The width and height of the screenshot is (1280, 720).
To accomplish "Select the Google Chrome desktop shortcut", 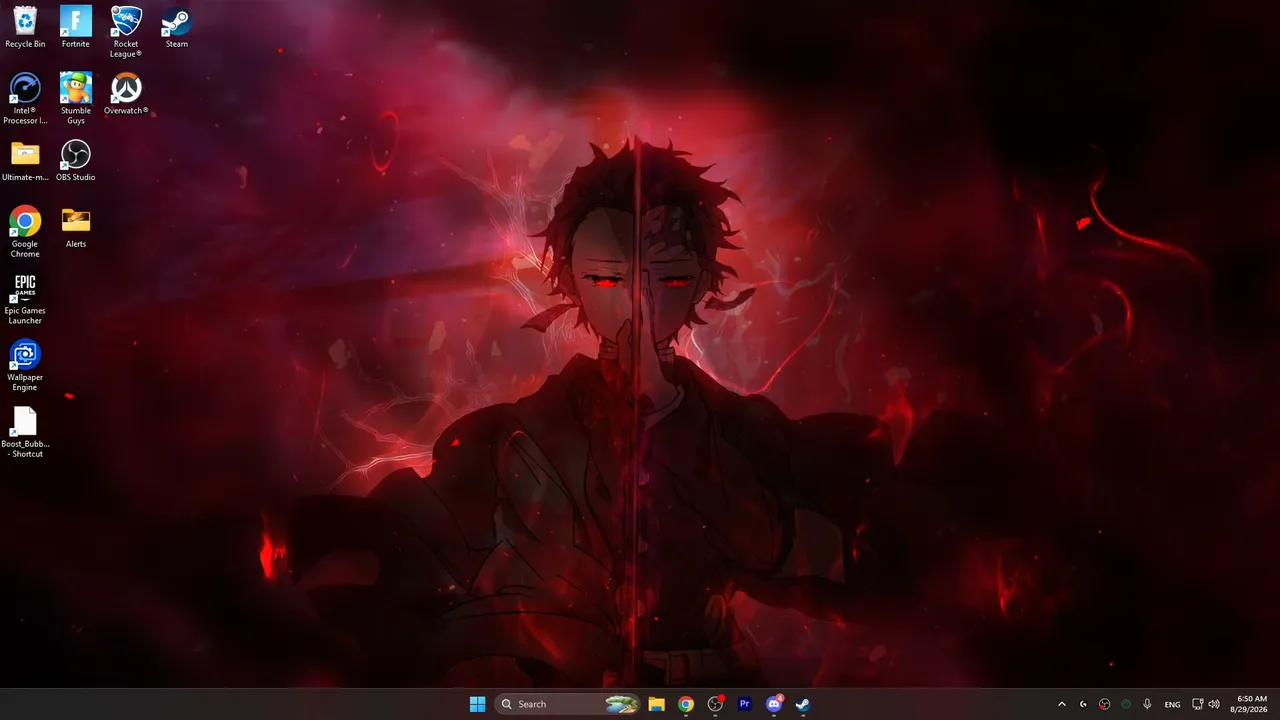I will [25, 232].
